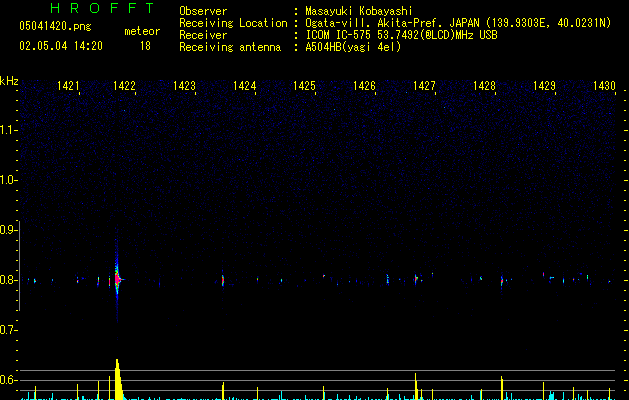This screenshot has height=400, width=629.
Task: Click the Receiving Location label
Action: [233, 23]
